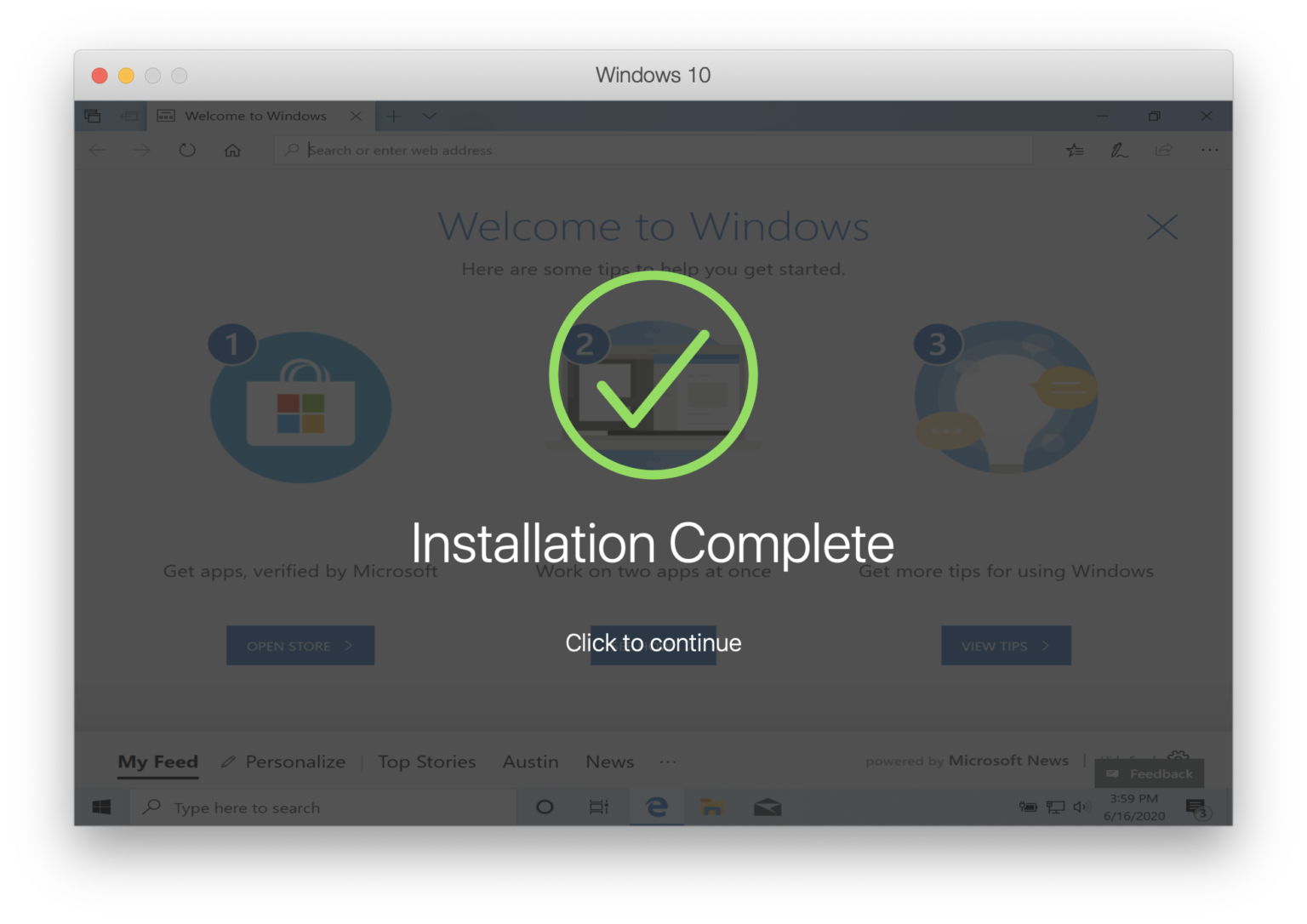Screen dimensions: 1307x924
Task: Open the Edge settings ellipsis menu
Action: (x=1209, y=150)
